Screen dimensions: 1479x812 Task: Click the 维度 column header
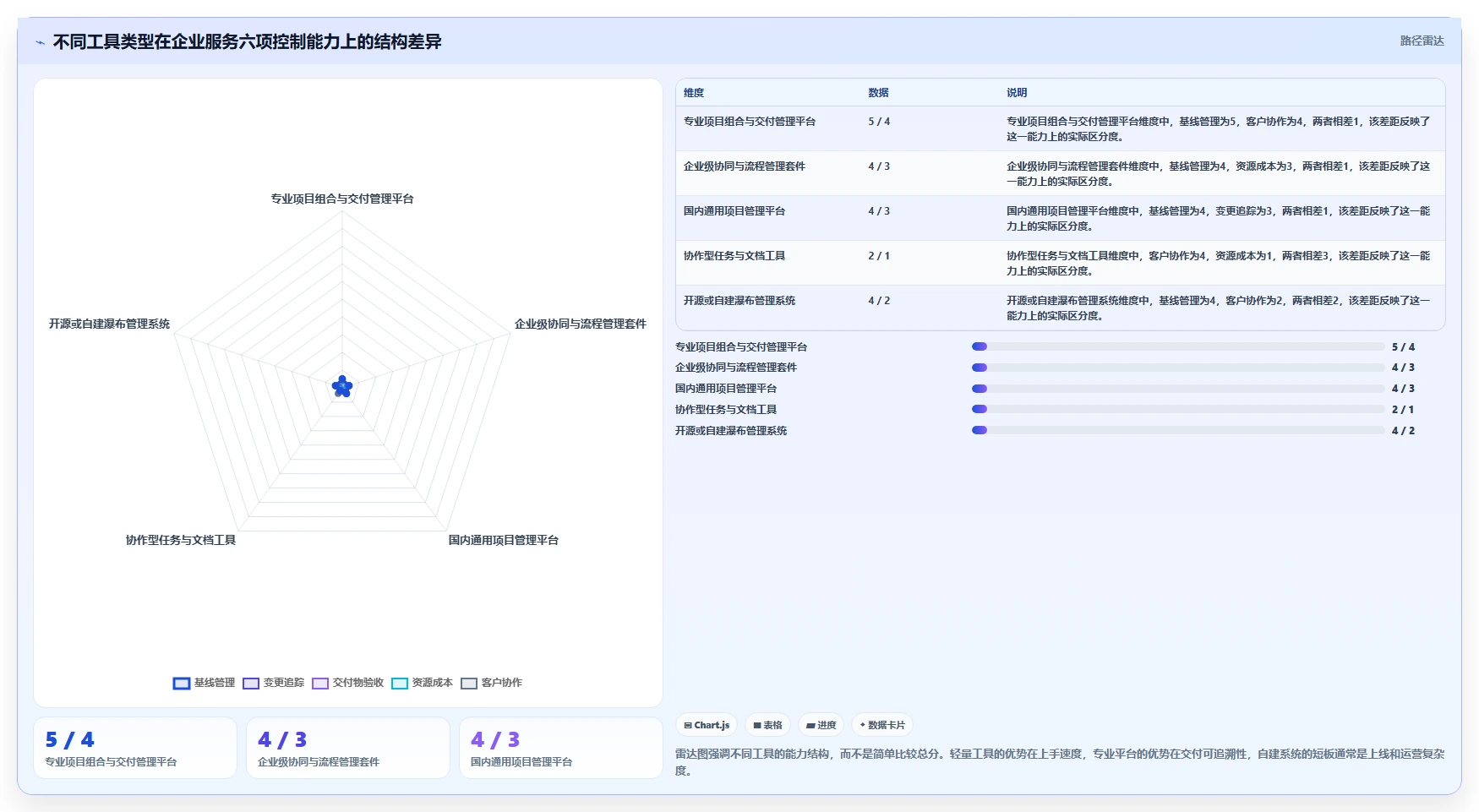(x=694, y=93)
